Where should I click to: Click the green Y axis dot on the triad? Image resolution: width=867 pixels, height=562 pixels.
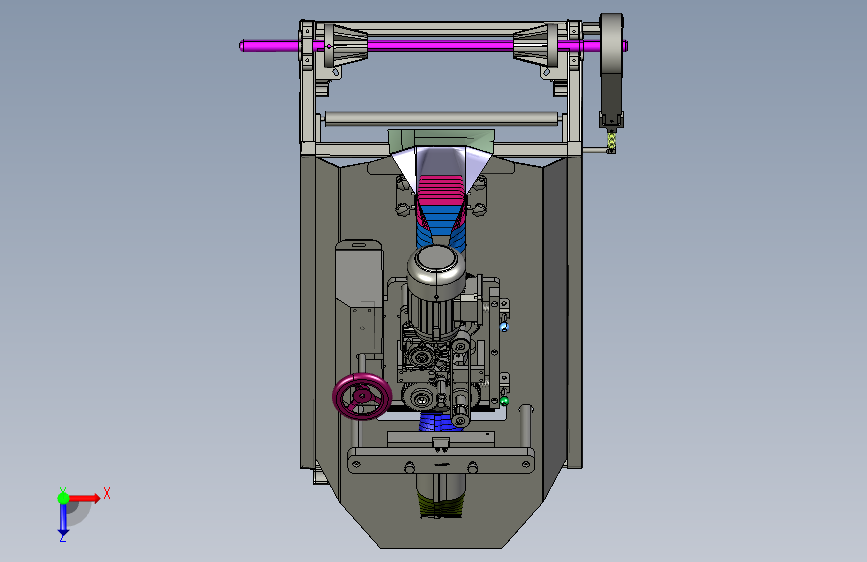tap(63, 498)
